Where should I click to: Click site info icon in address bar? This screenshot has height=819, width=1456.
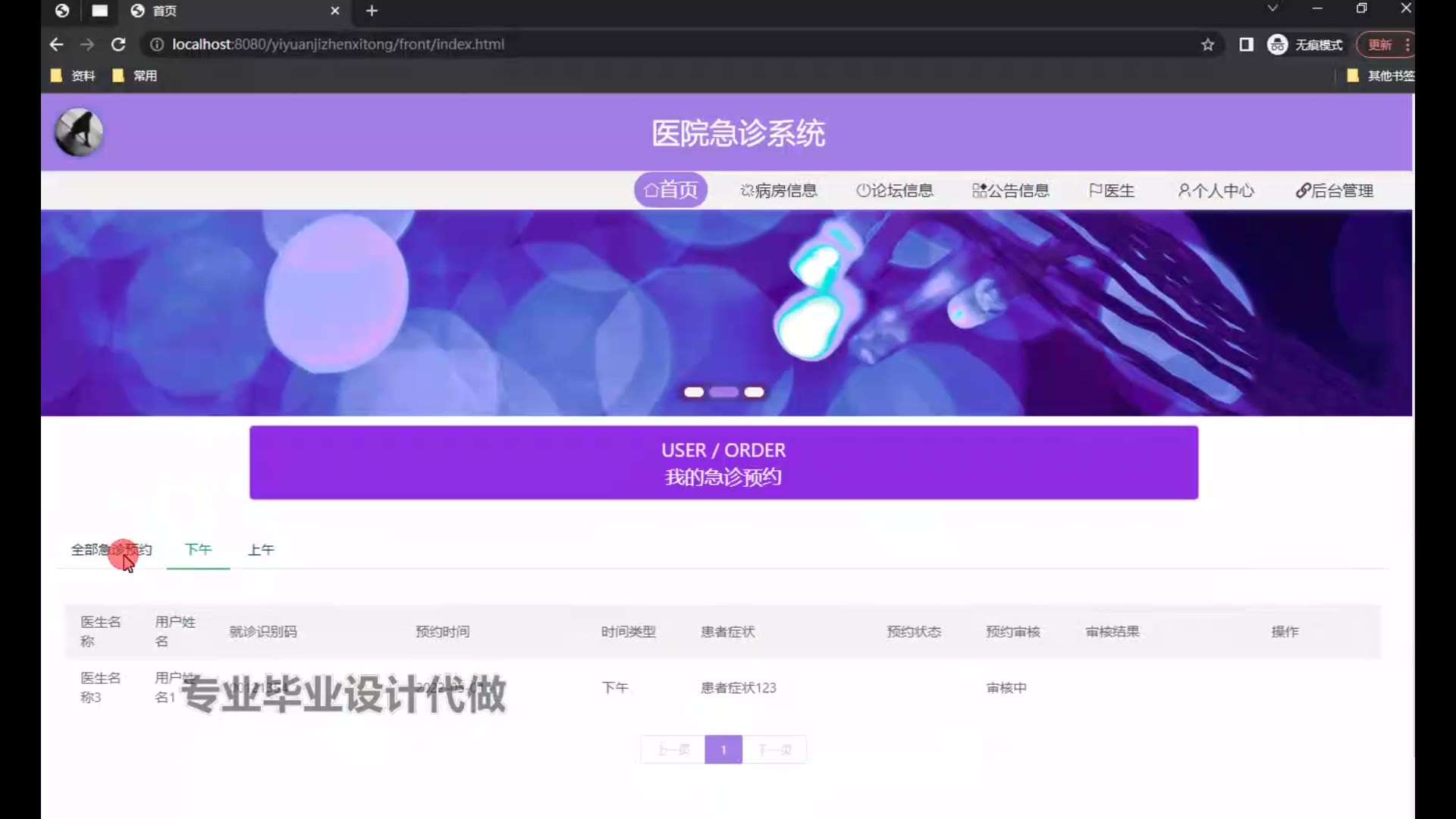(x=157, y=45)
